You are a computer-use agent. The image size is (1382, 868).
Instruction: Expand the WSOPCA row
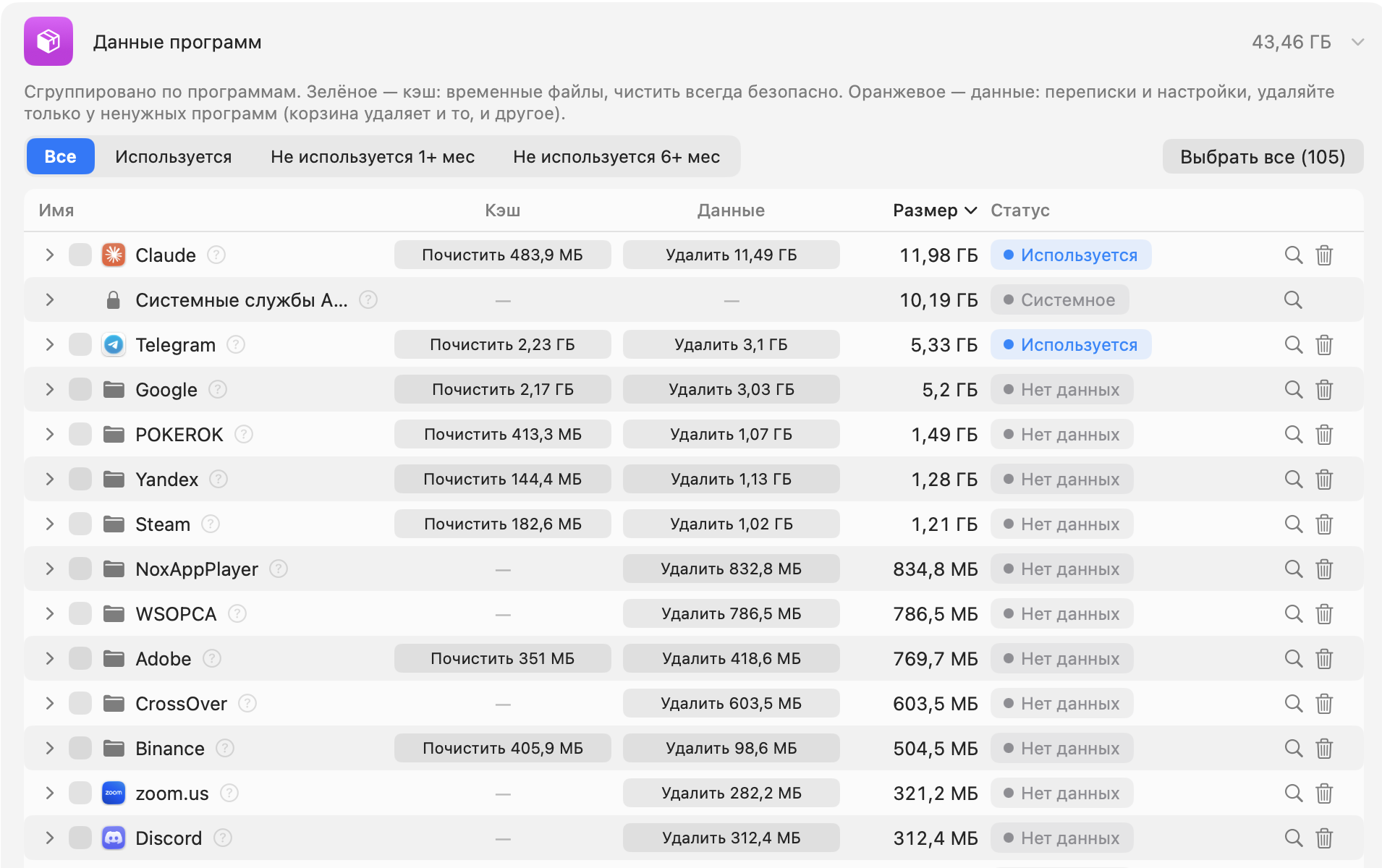49,614
